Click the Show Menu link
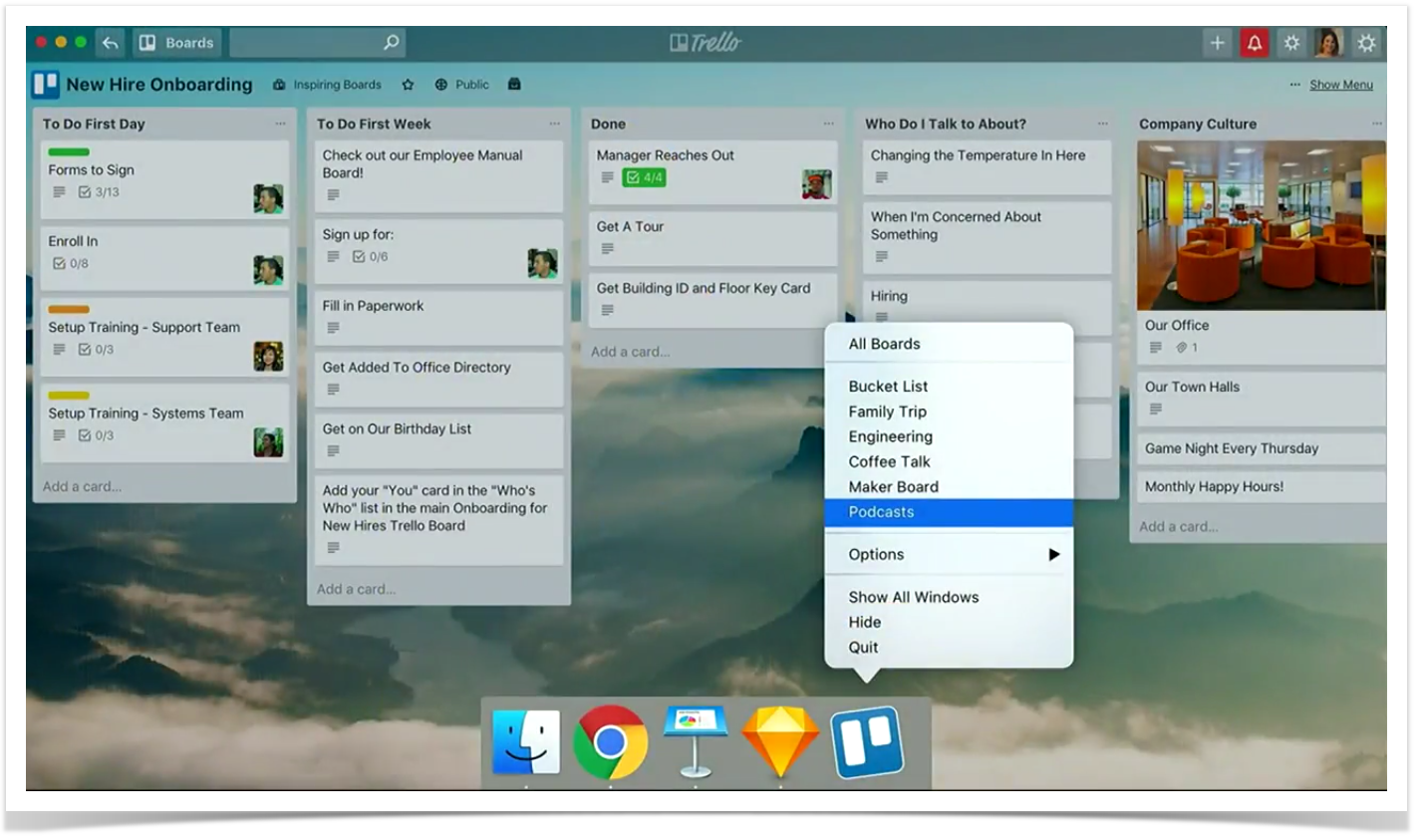The width and height of the screenshot is (1421, 840). coord(1340,85)
